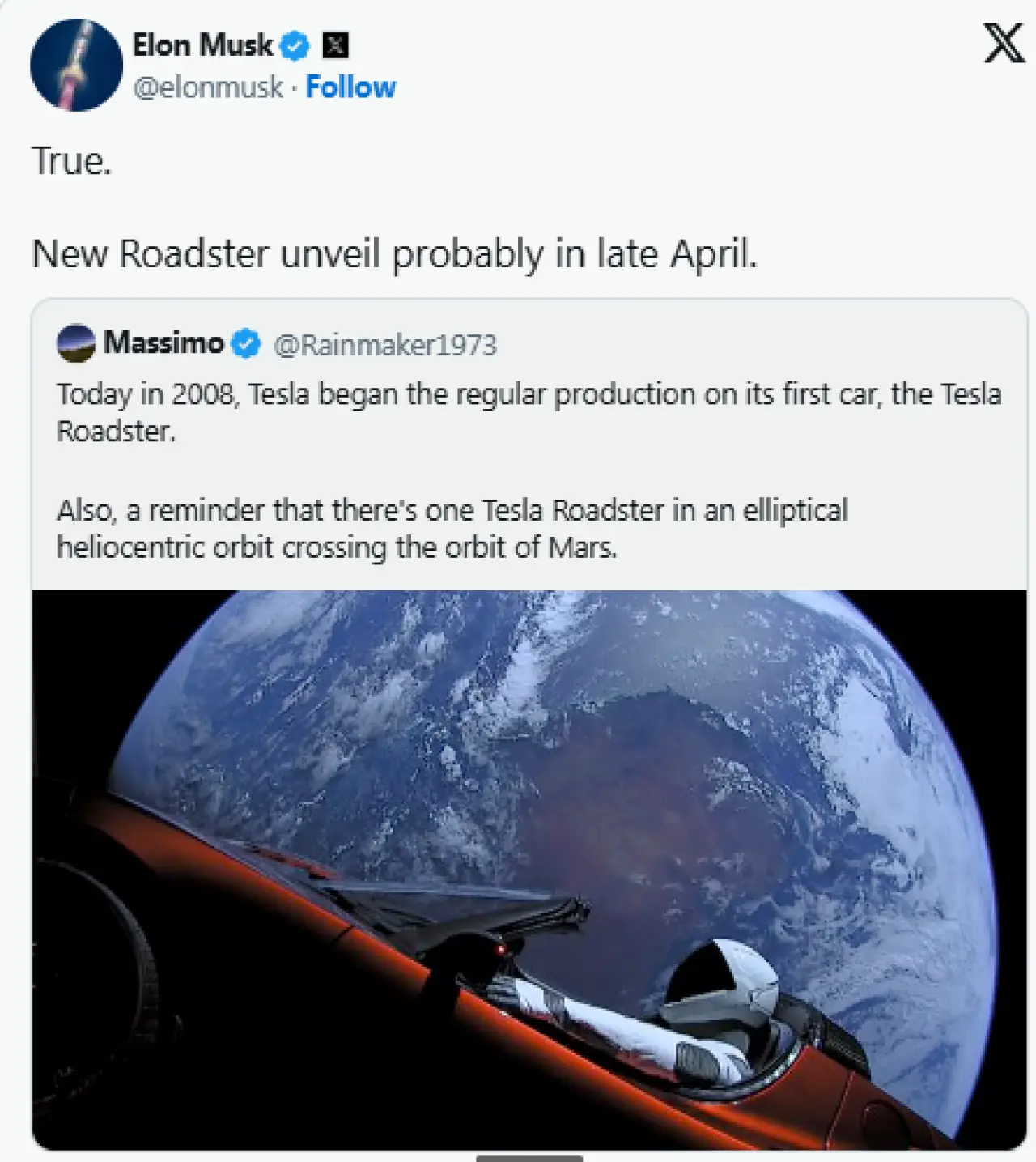Click the gray bar below the photo
Image resolution: width=1036 pixels, height=1162 pixels.
(x=529, y=1158)
